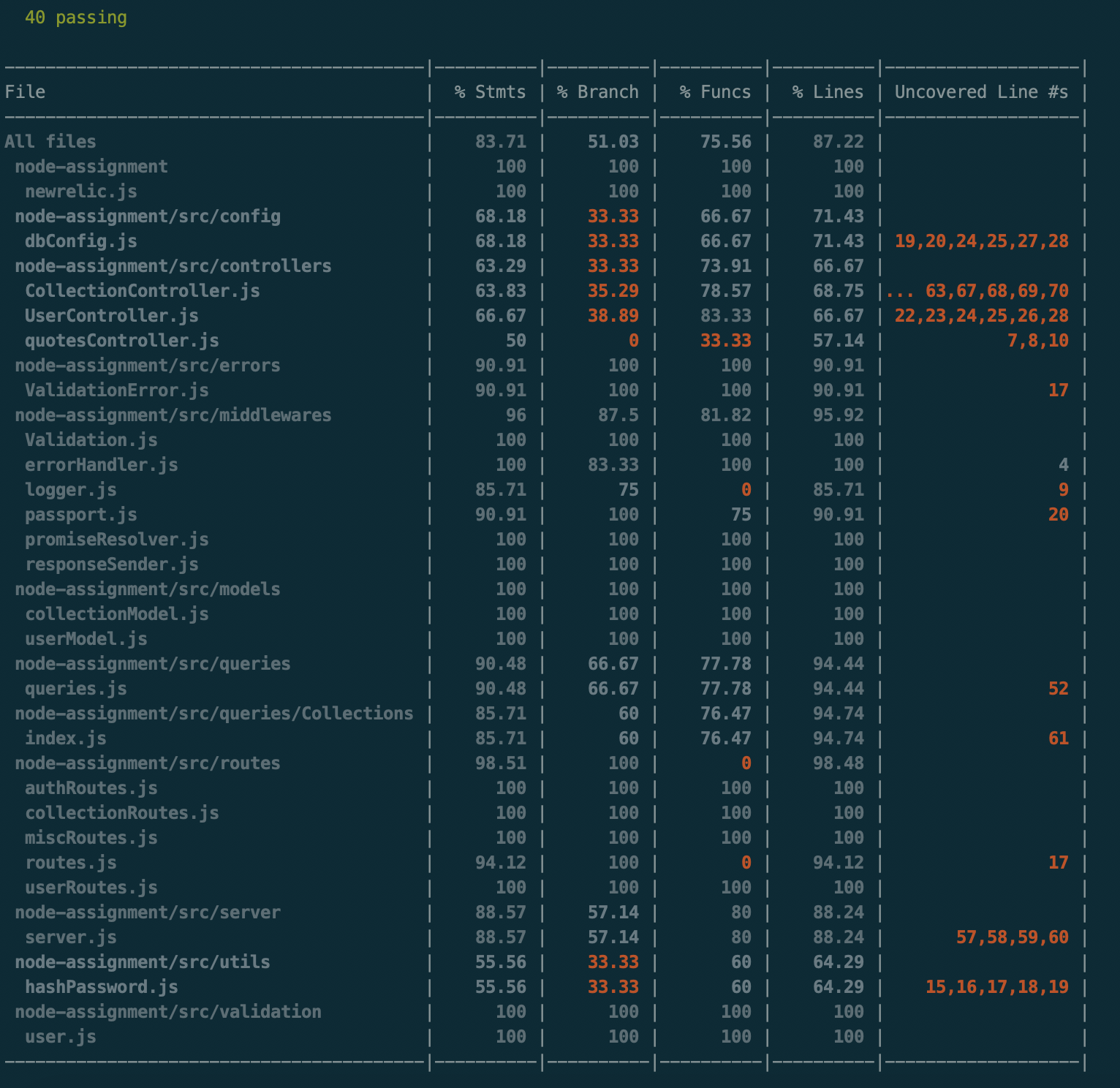Click the queries.js file name

pyautogui.click(x=76, y=689)
